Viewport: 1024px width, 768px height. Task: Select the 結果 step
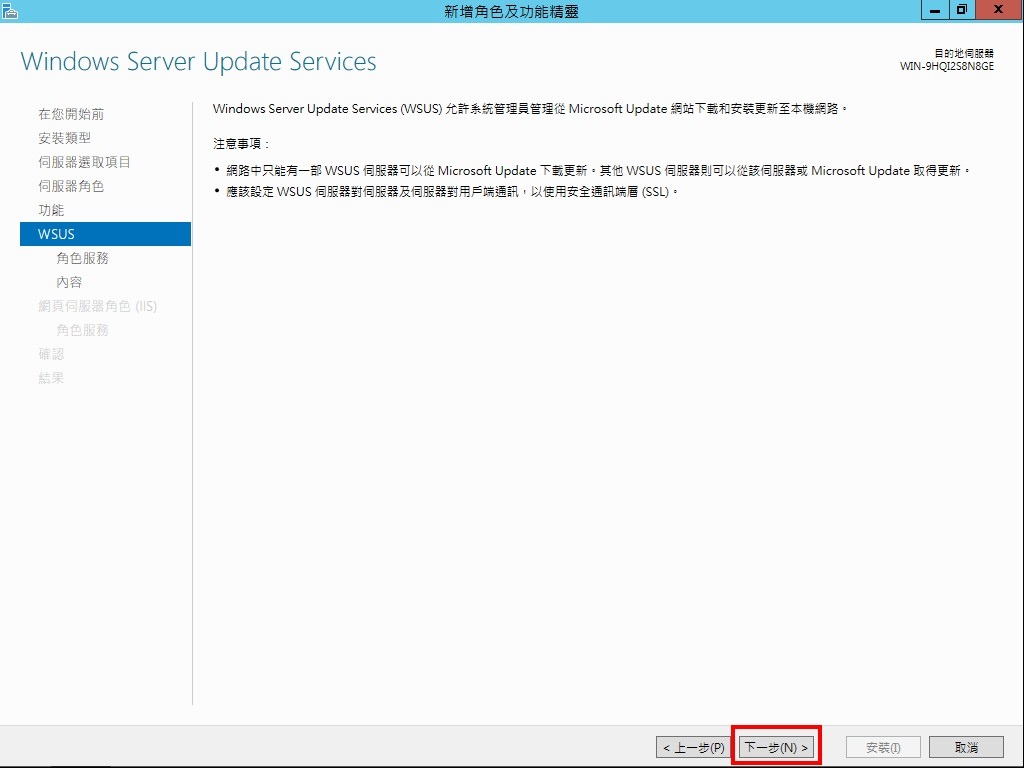pyautogui.click(x=51, y=378)
